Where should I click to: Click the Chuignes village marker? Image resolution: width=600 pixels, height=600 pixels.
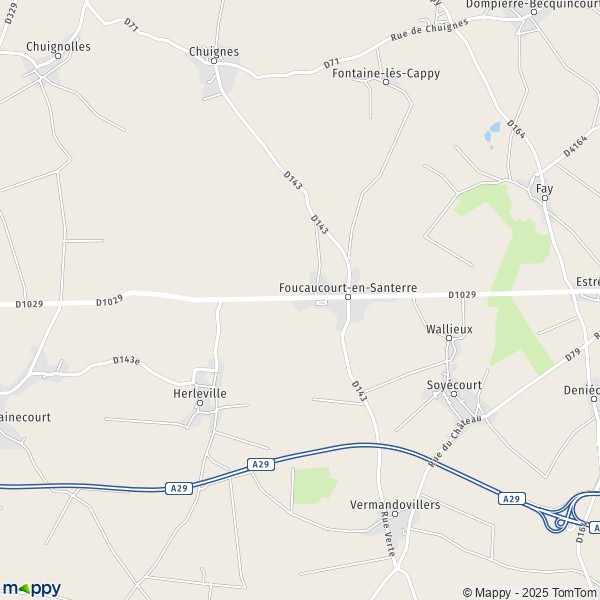(214, 61)
